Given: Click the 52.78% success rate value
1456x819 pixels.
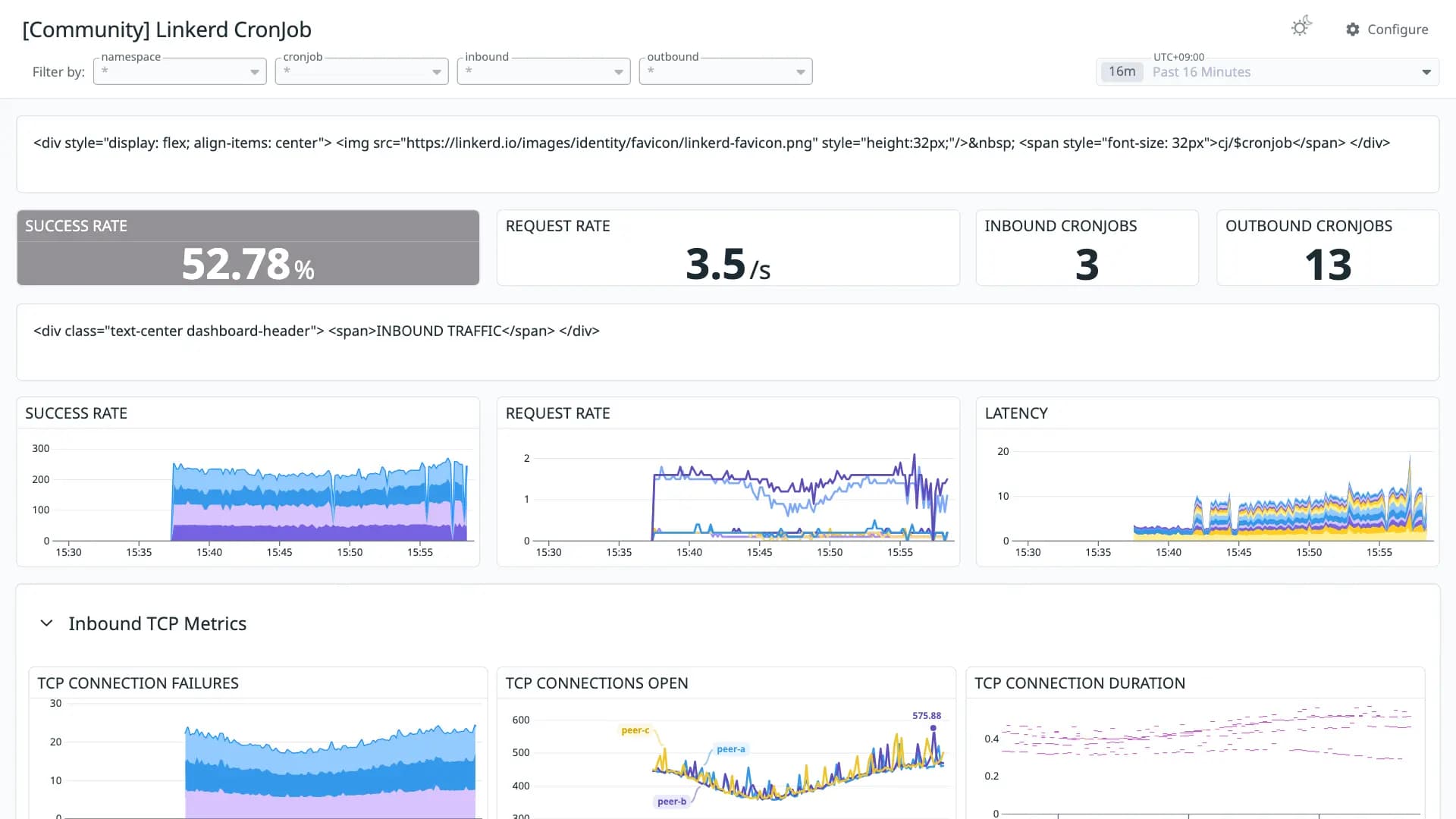Looking at the screenshot, I should click(x=248, y=264).
